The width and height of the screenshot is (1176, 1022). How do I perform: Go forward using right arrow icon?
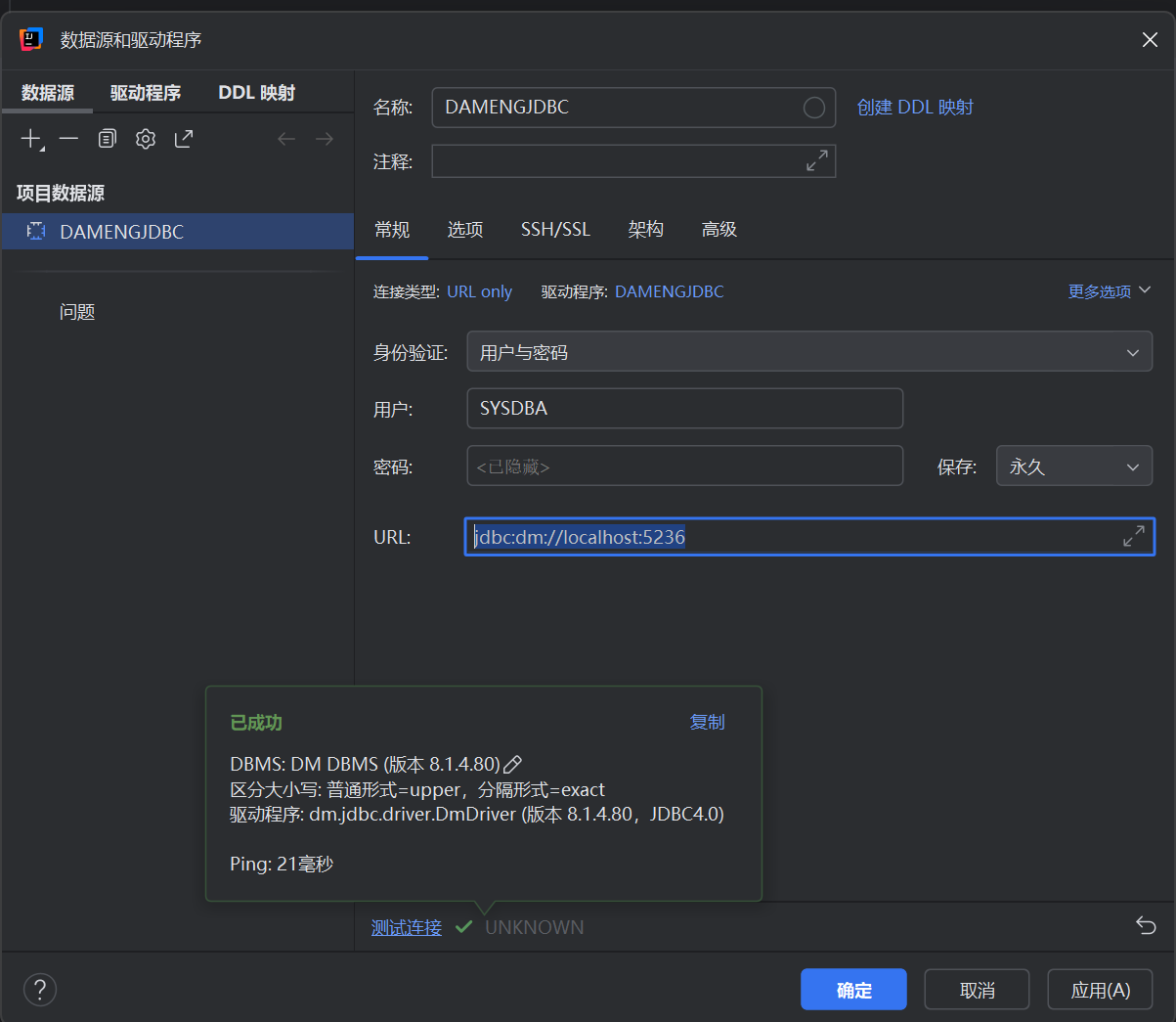(325, 139)
